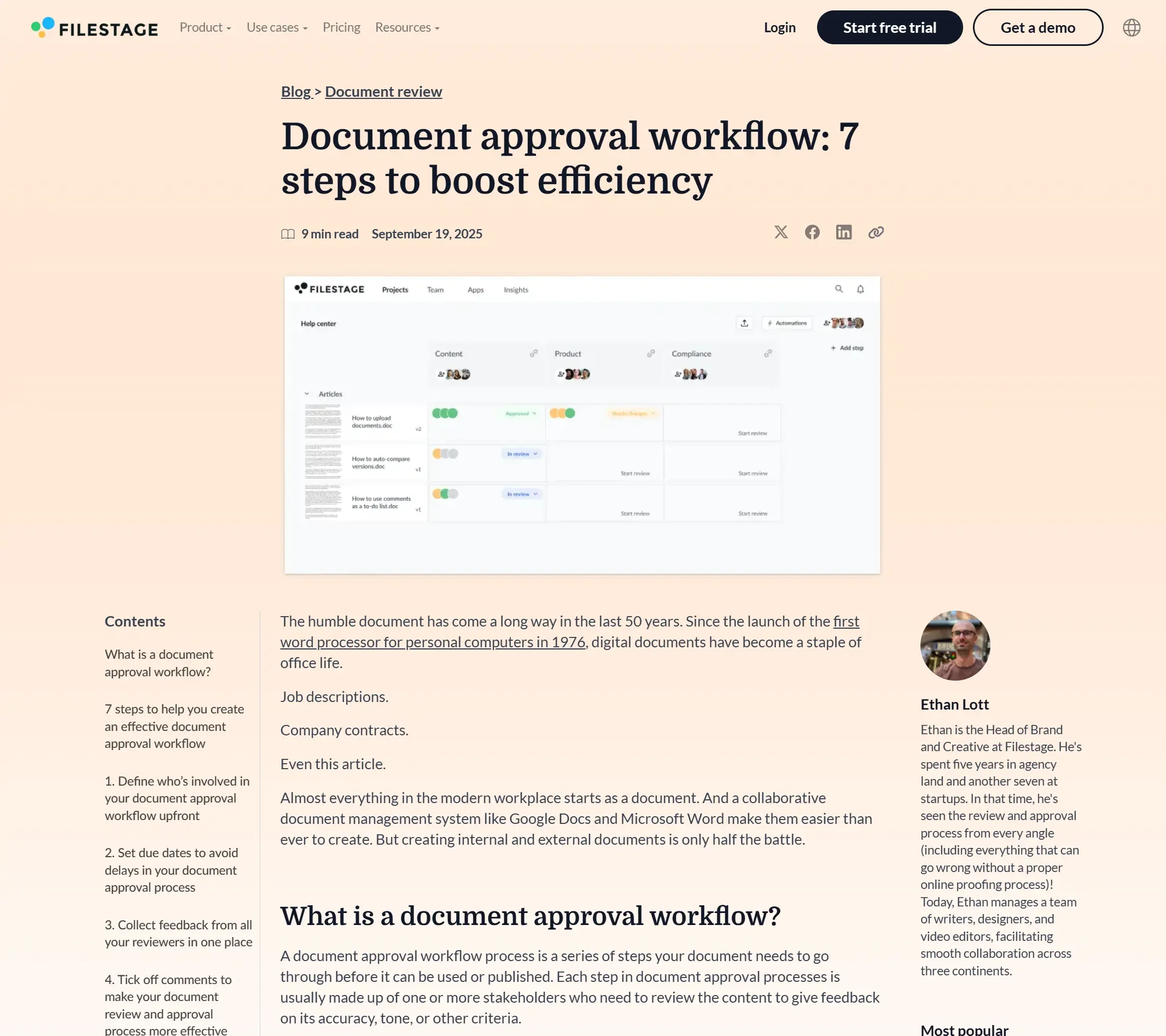Click Ethan Lott's author photo

[954, 645]
